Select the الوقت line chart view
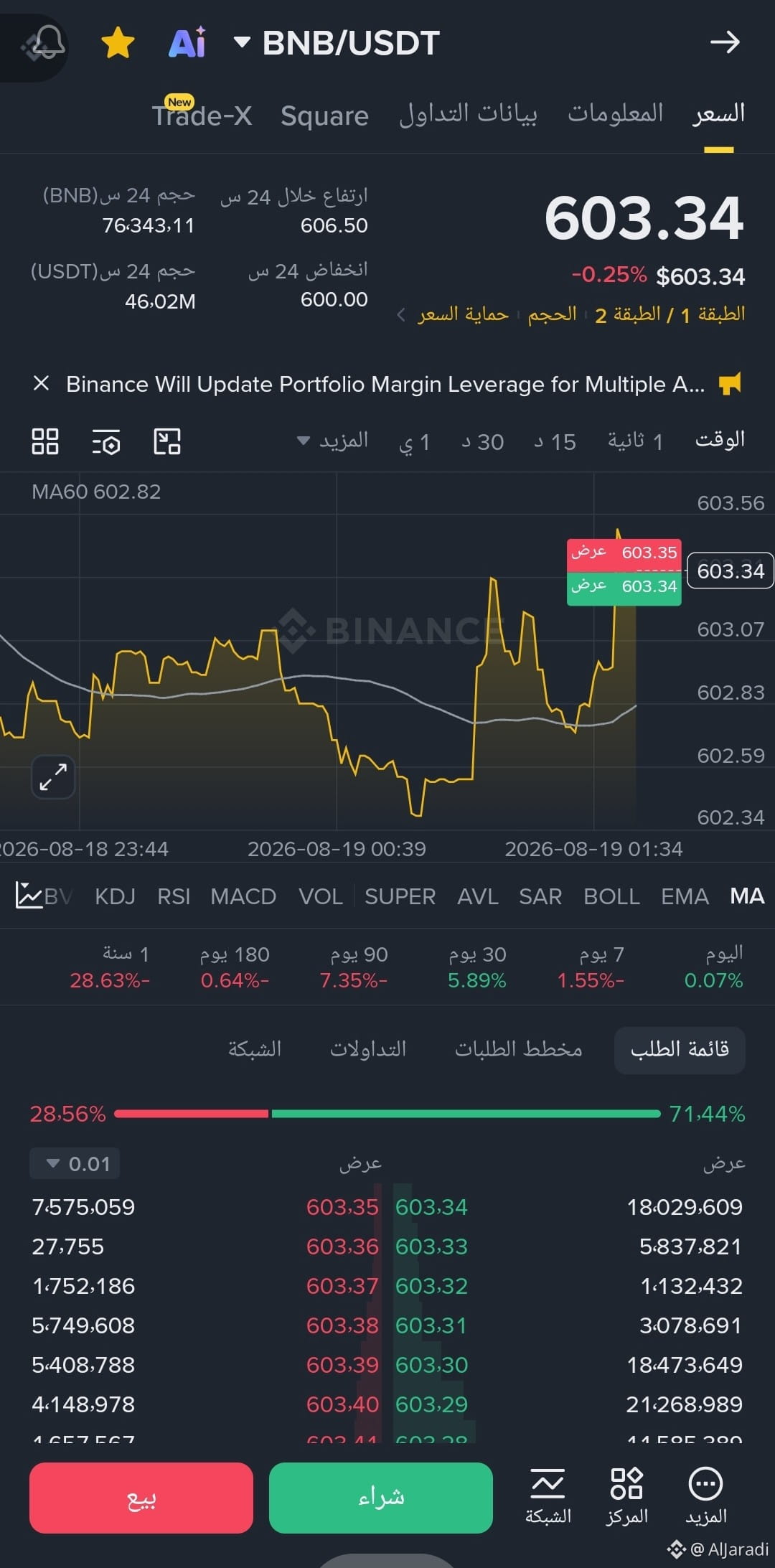775x1568 pixels. click(x=720, y=439)
